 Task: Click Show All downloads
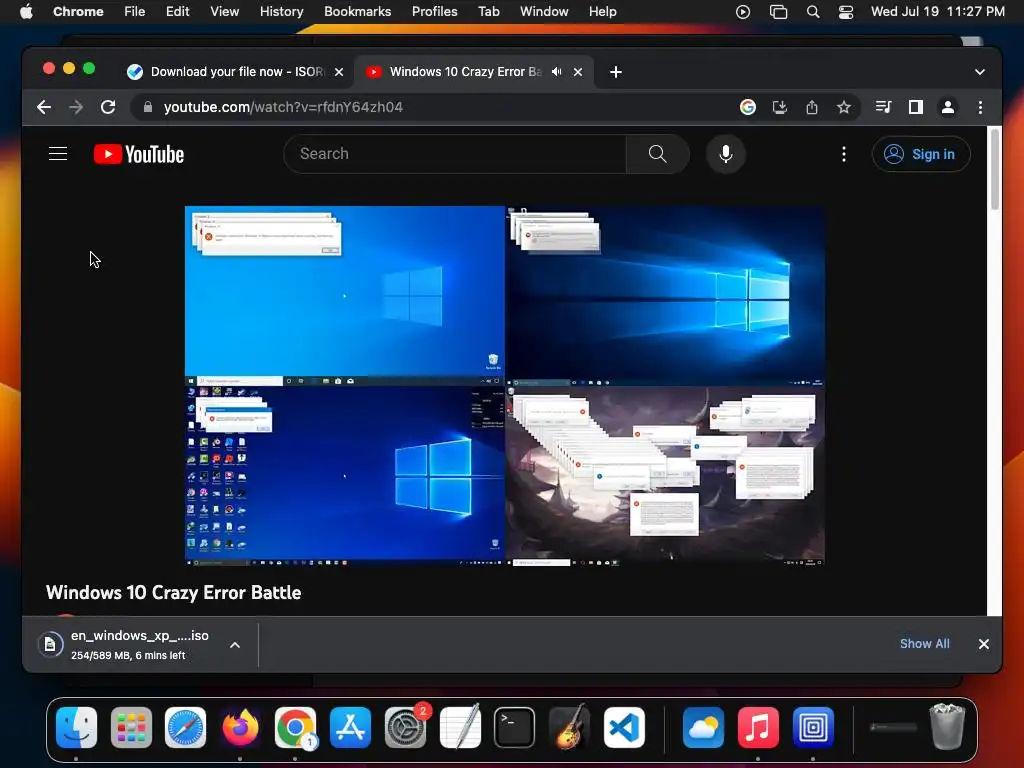tap(925, 644)
